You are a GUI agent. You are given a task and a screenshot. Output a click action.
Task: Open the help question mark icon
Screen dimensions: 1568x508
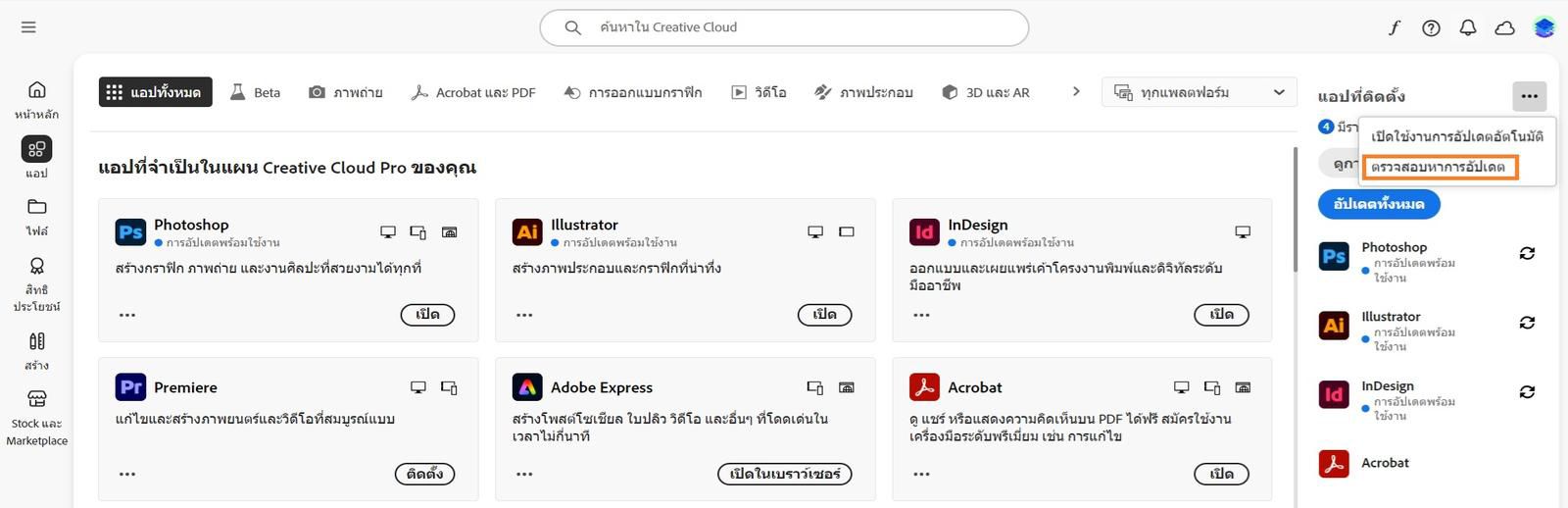(1431, 27)
